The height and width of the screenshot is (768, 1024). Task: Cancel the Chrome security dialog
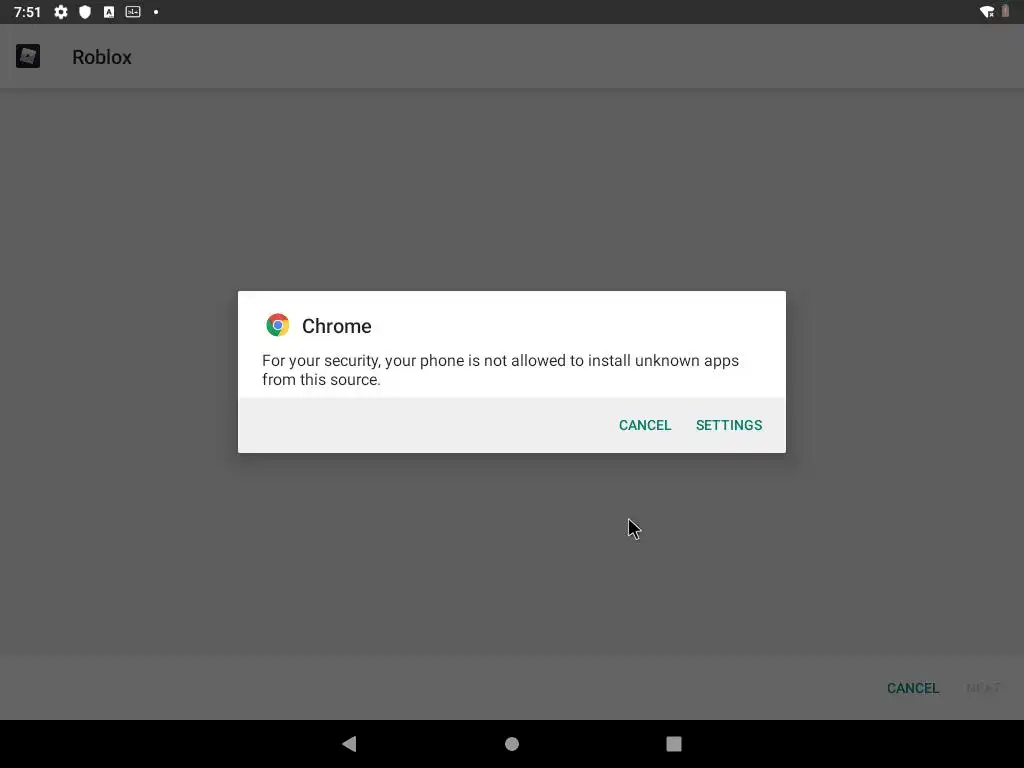pyautogui.click(x=645, y=425)
